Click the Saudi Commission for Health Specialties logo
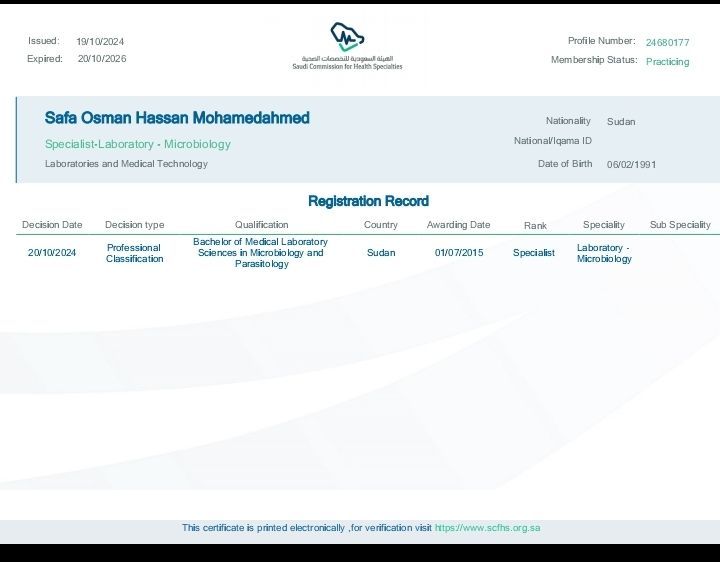 346,45
